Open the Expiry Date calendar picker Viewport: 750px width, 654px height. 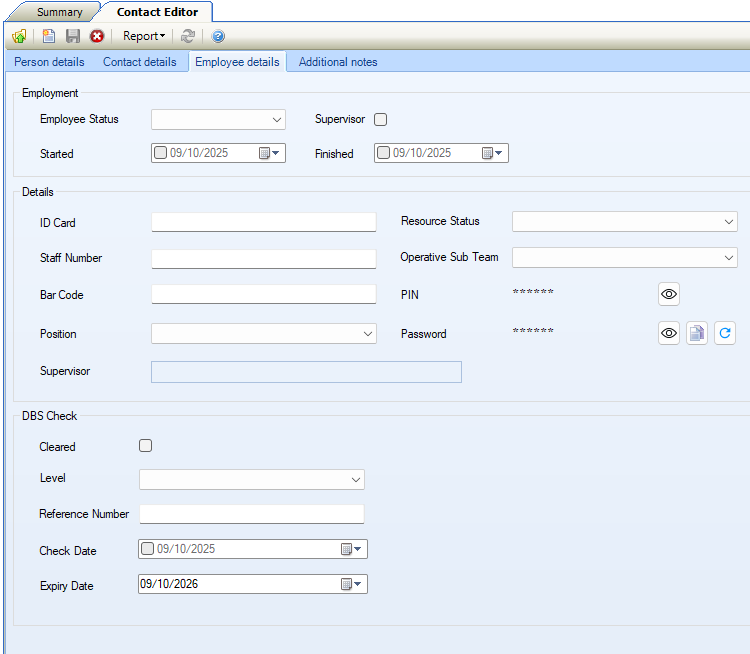point(352,584)
